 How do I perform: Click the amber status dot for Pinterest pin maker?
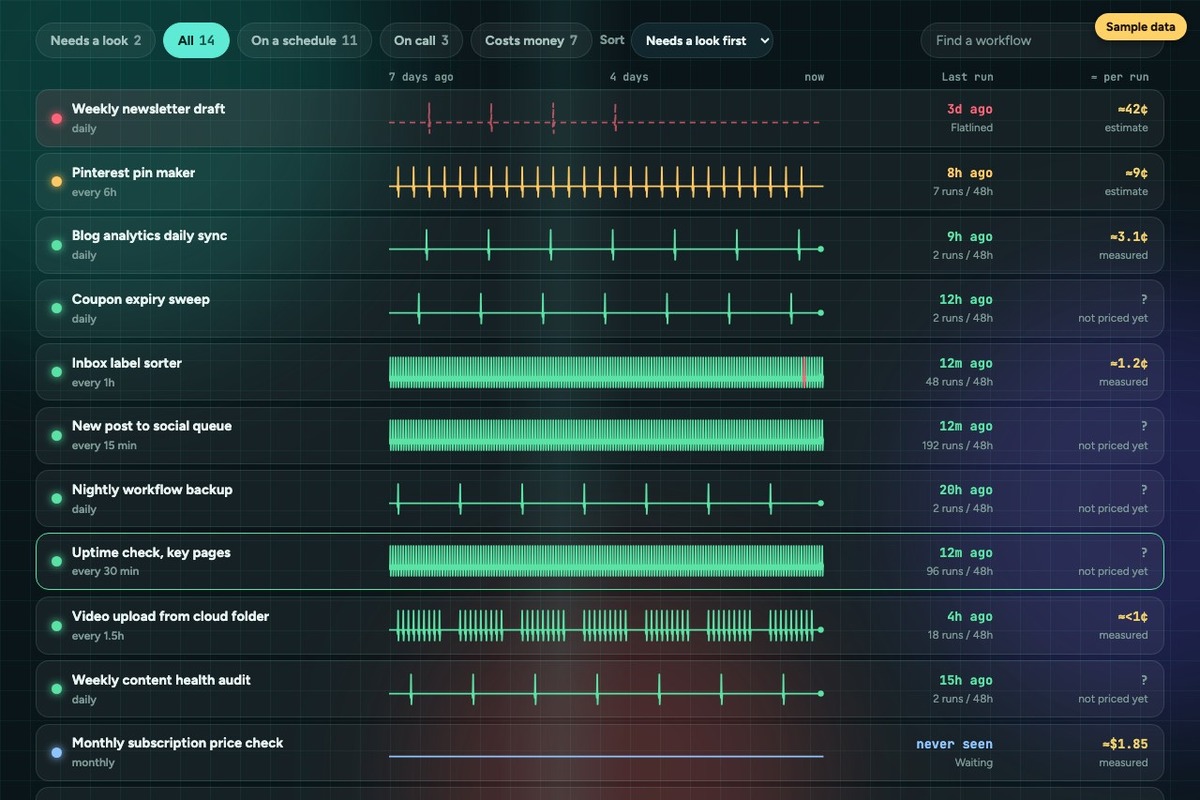tap(56, 182)
